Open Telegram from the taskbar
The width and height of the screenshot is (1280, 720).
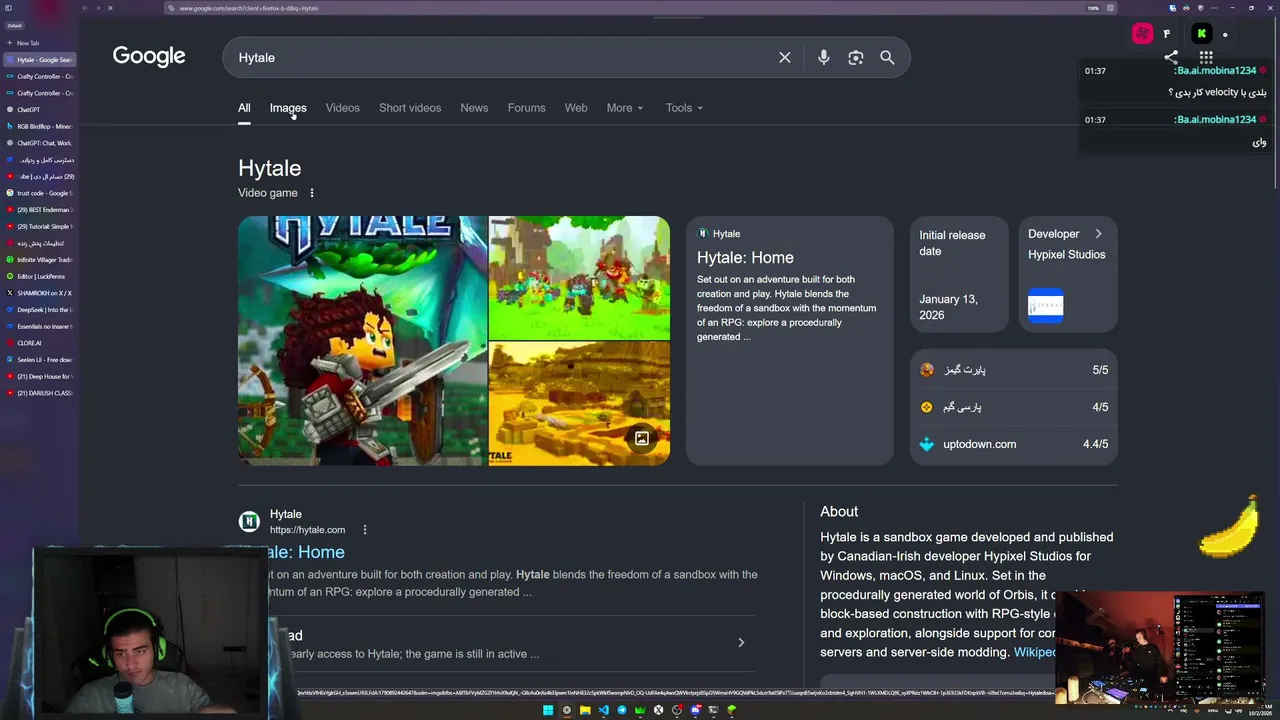[622, 710]
